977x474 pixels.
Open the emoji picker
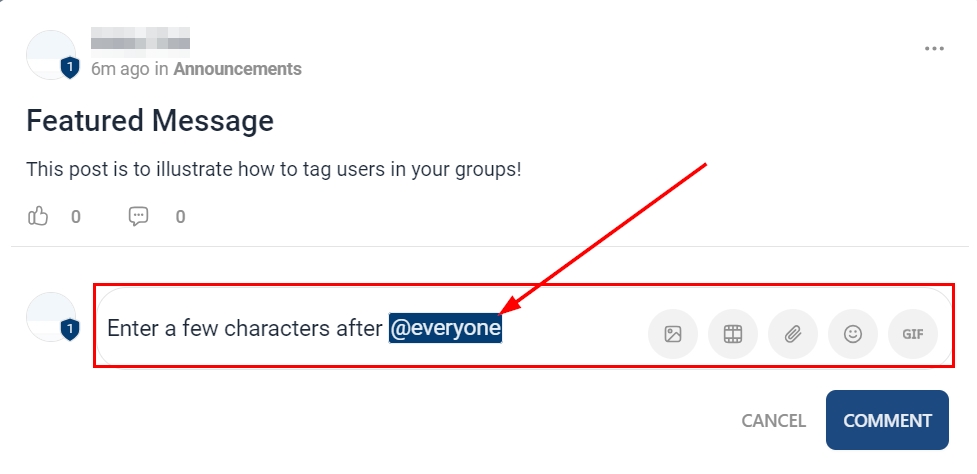pos(853,334)
